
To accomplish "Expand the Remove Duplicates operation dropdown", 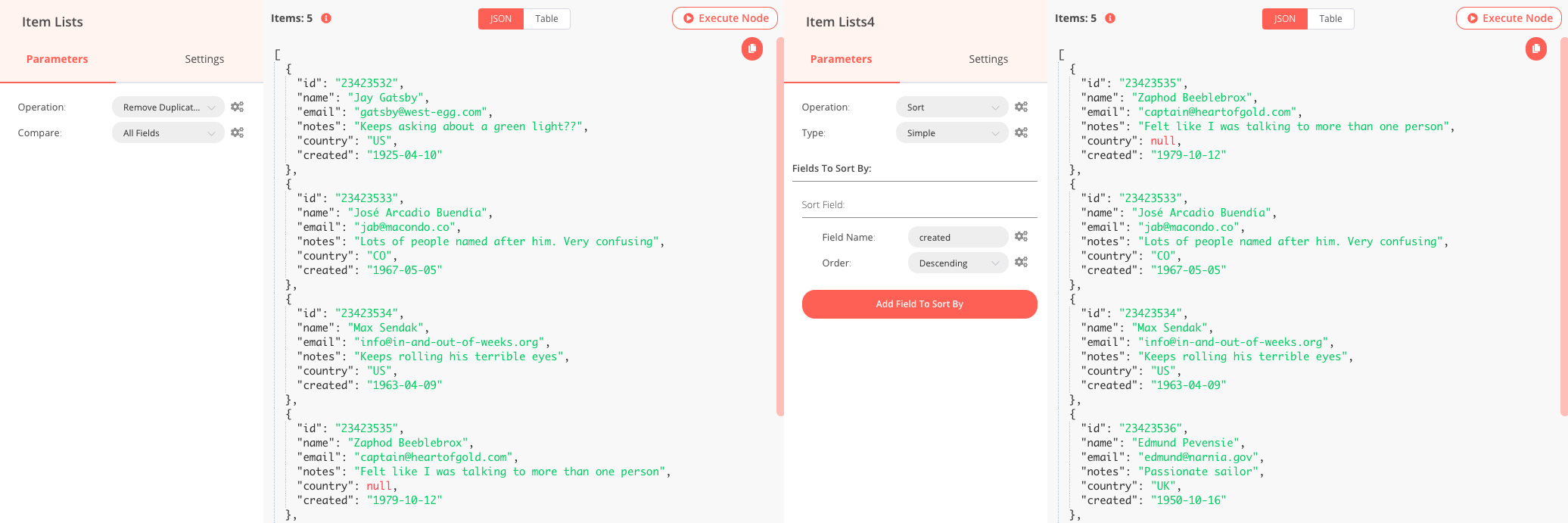I will (x=168, y=107).
